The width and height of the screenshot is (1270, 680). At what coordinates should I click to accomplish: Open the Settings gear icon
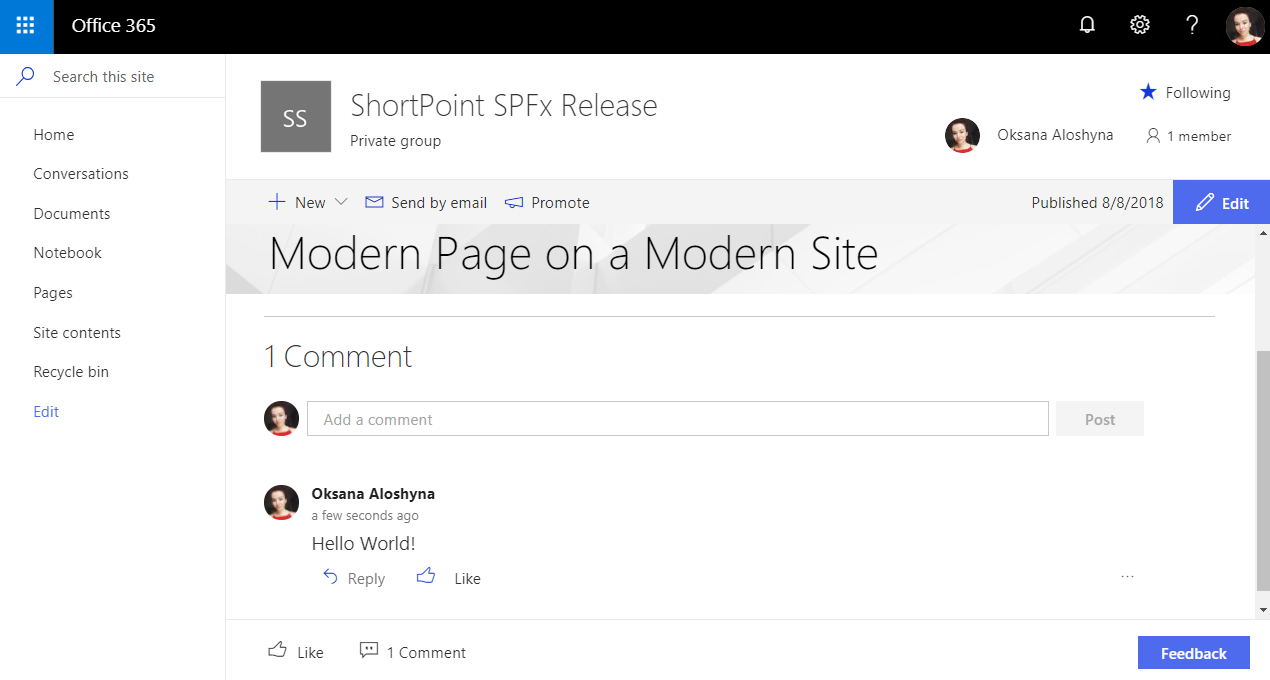click(1139, 25)
